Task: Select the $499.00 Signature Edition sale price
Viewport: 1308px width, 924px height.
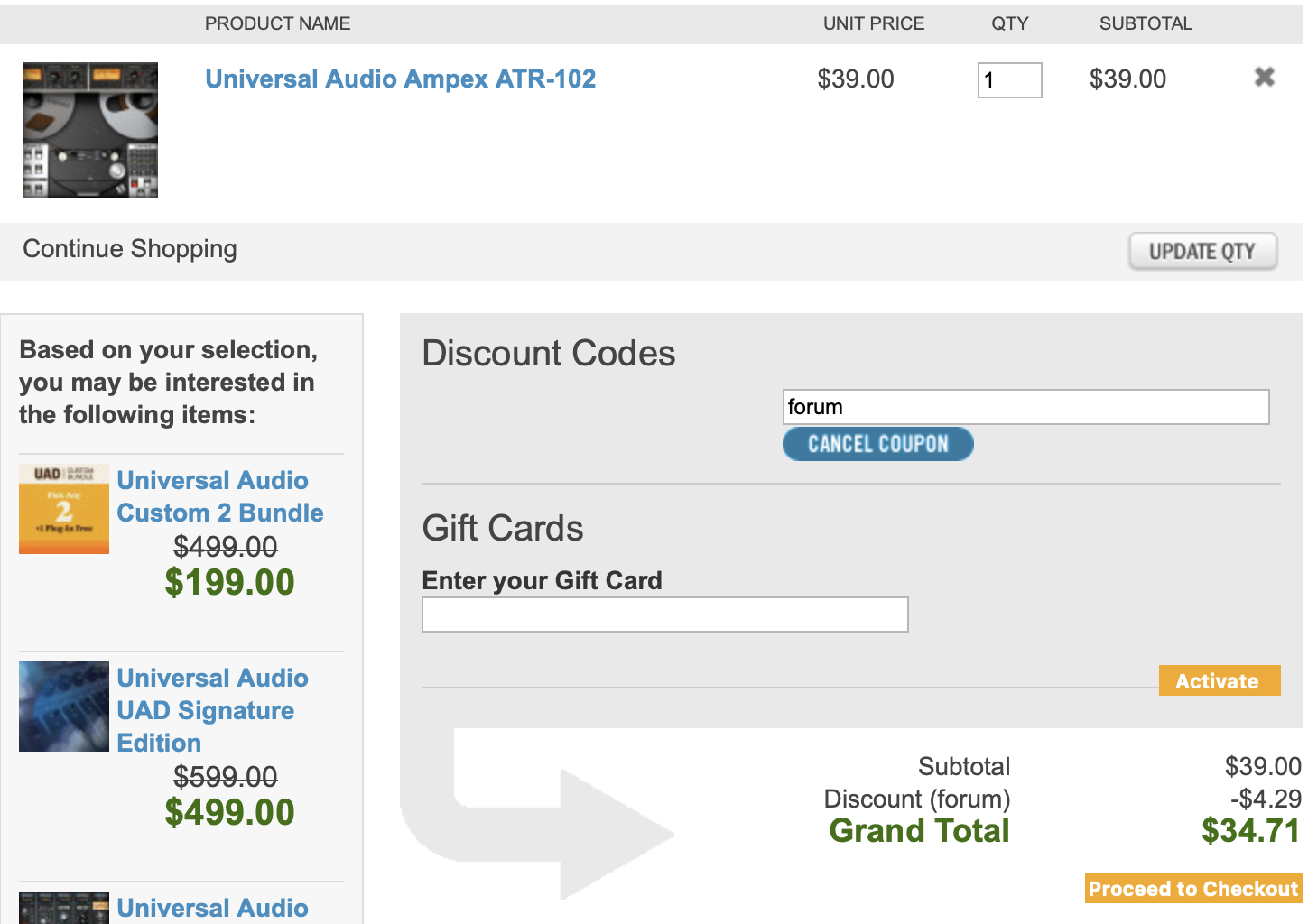Action: (x=229, y=812)
